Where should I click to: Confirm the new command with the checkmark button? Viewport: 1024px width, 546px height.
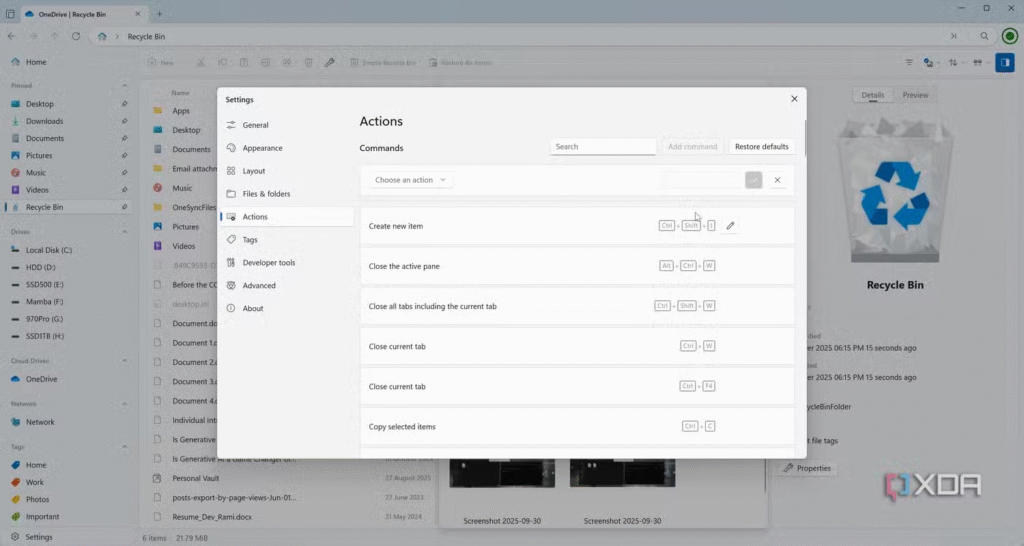(x=753, y=180)
